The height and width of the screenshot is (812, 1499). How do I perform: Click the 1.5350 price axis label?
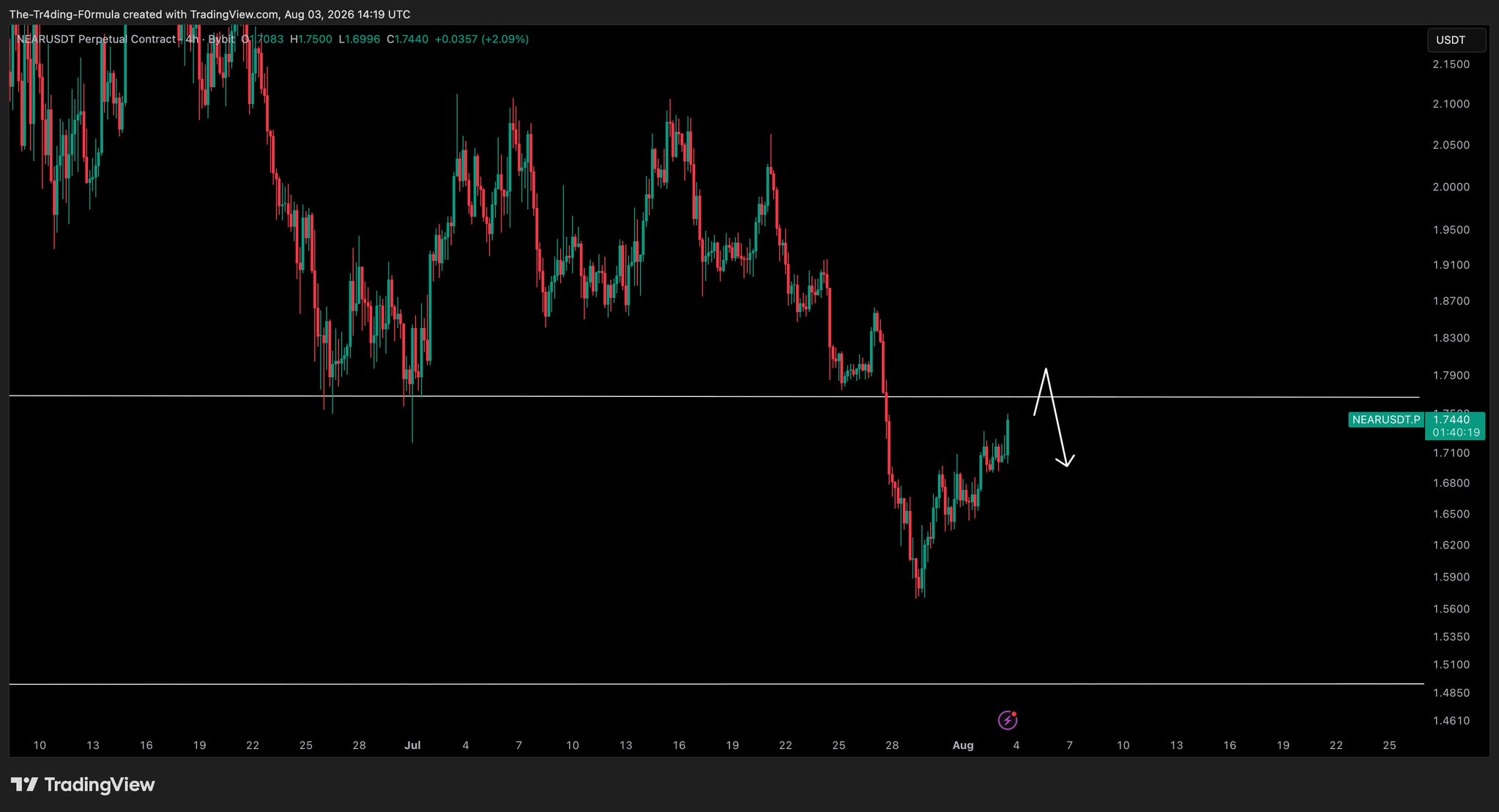(1451, 637)
